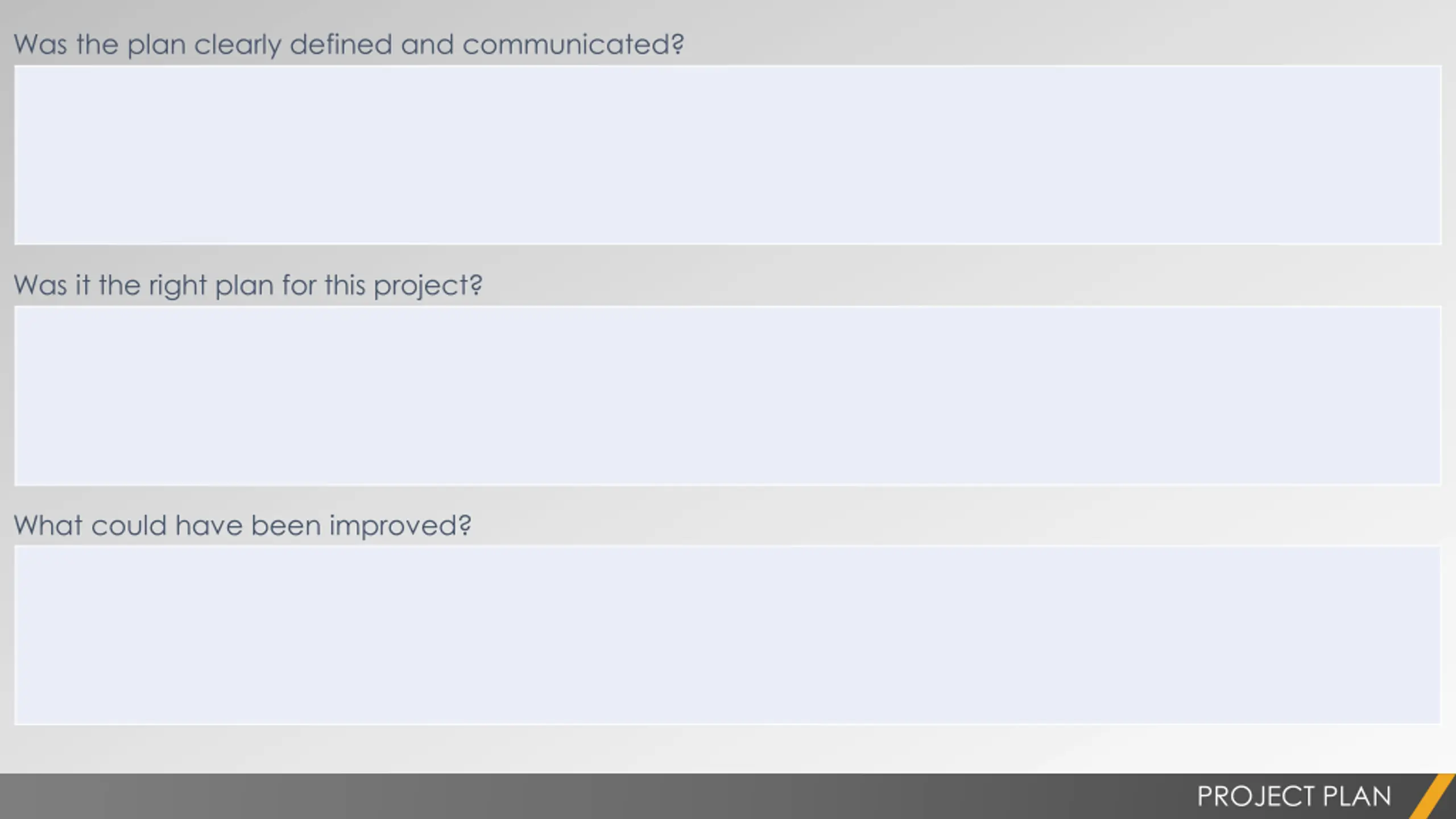The width and height of the screenshot is (1456, 819).
Task: Click the orange diagonal accent in footer
Action: (1432, 796)
